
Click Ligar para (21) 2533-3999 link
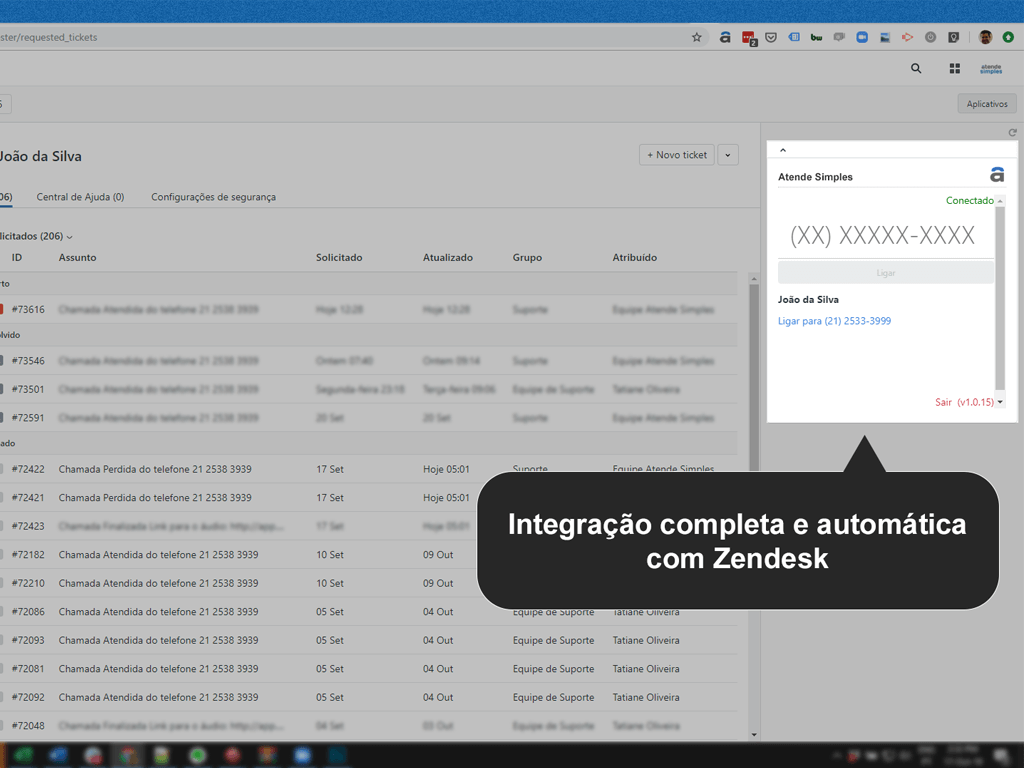coord(834,321)
